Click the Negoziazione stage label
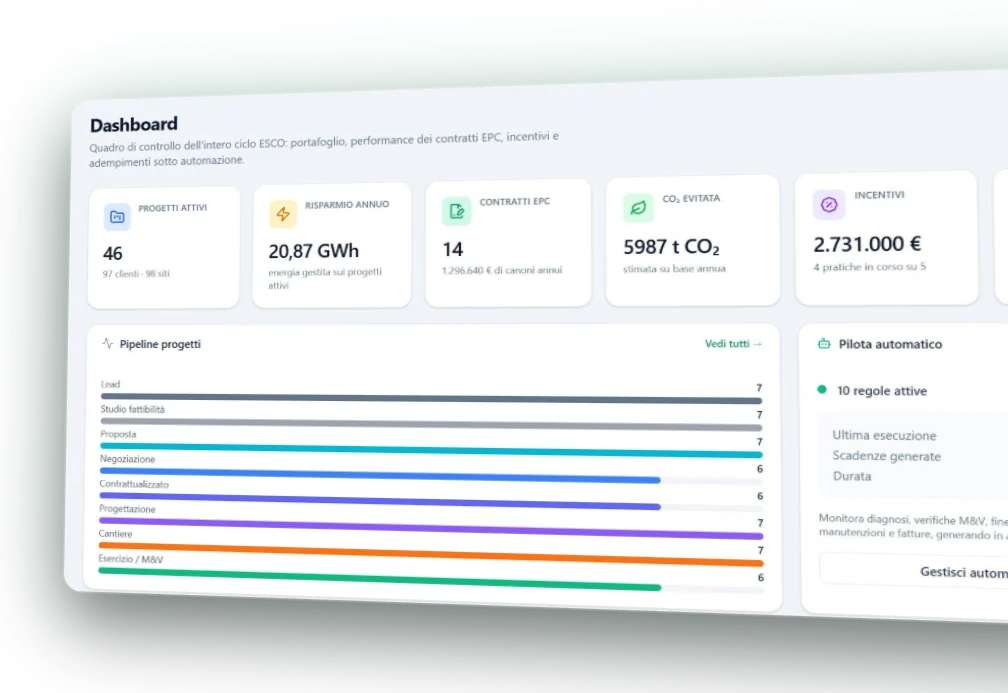This screenshot has height=693, width=1008. click(x=127, y=459)
